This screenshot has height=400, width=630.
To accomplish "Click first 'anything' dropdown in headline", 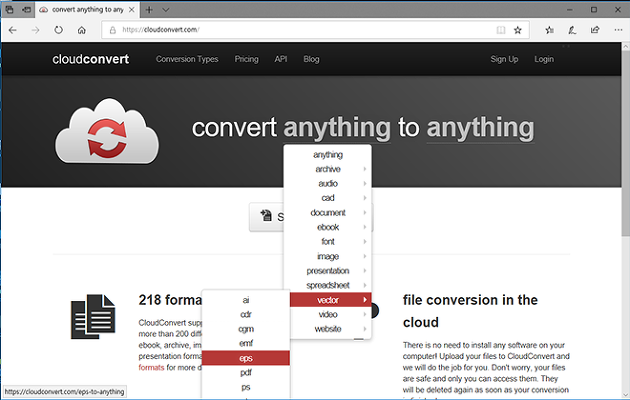I will pos(337,129).
